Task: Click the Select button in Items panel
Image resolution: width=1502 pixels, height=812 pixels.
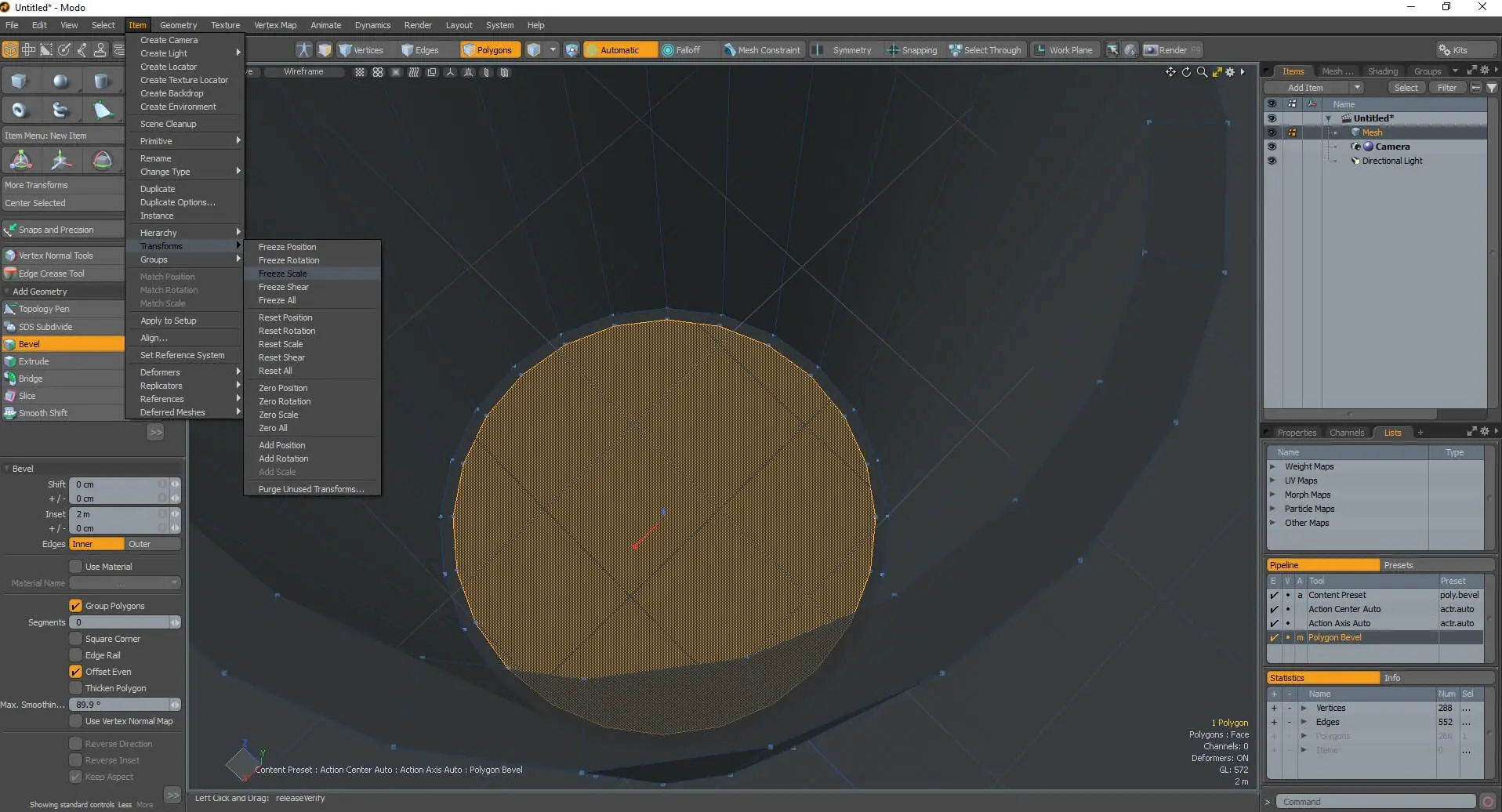Action: click(x=1406, y=88)
